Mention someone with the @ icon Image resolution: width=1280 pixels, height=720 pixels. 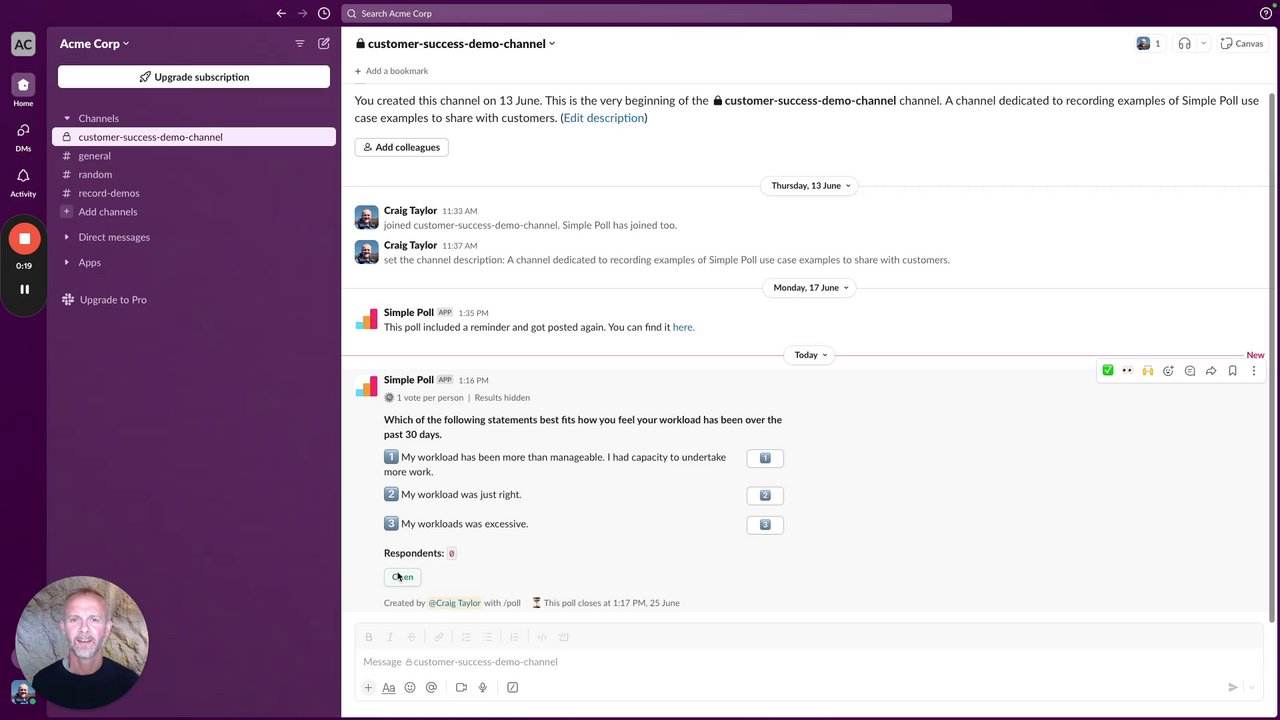point(431,687)
